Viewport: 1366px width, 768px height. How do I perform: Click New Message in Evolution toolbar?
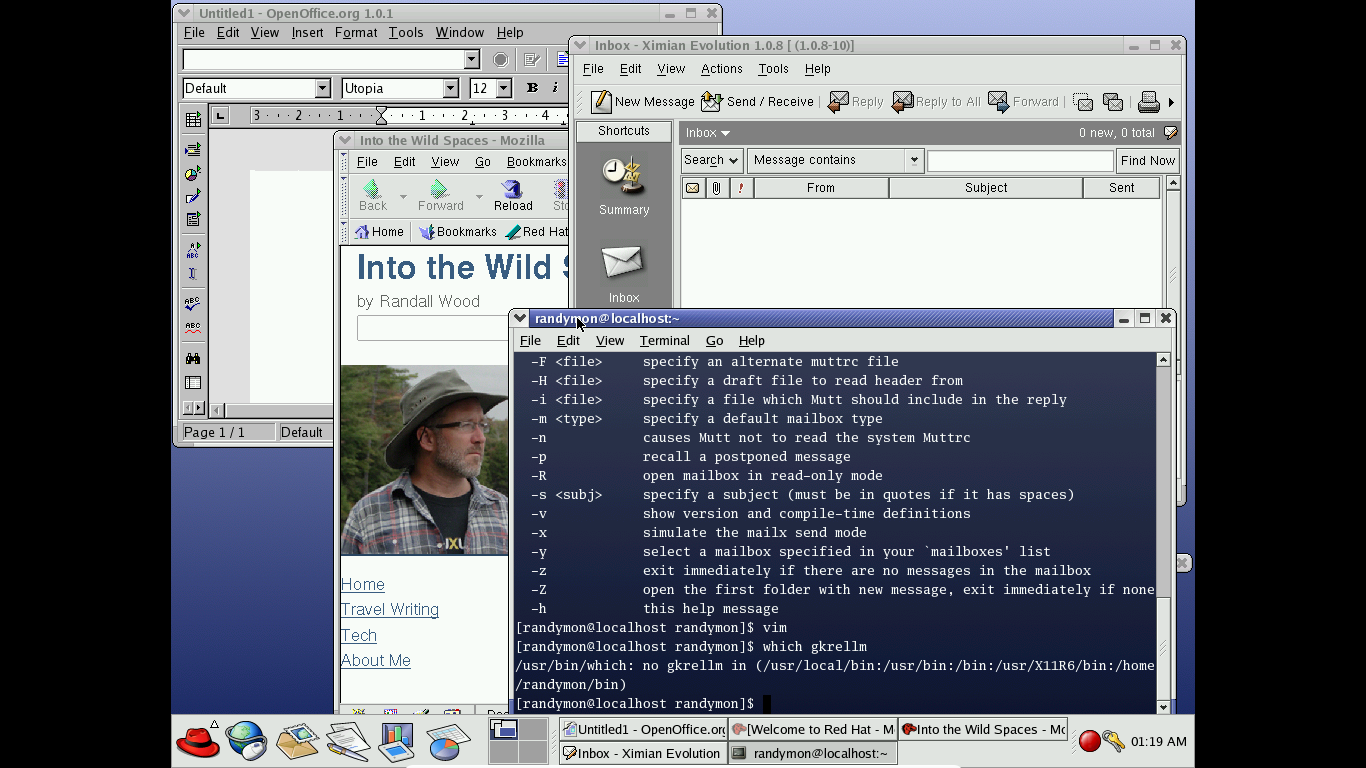tap(643, 101)
